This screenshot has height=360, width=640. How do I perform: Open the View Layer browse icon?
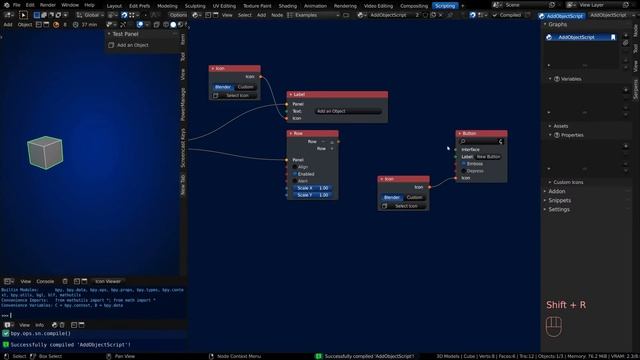coord(571,5)
